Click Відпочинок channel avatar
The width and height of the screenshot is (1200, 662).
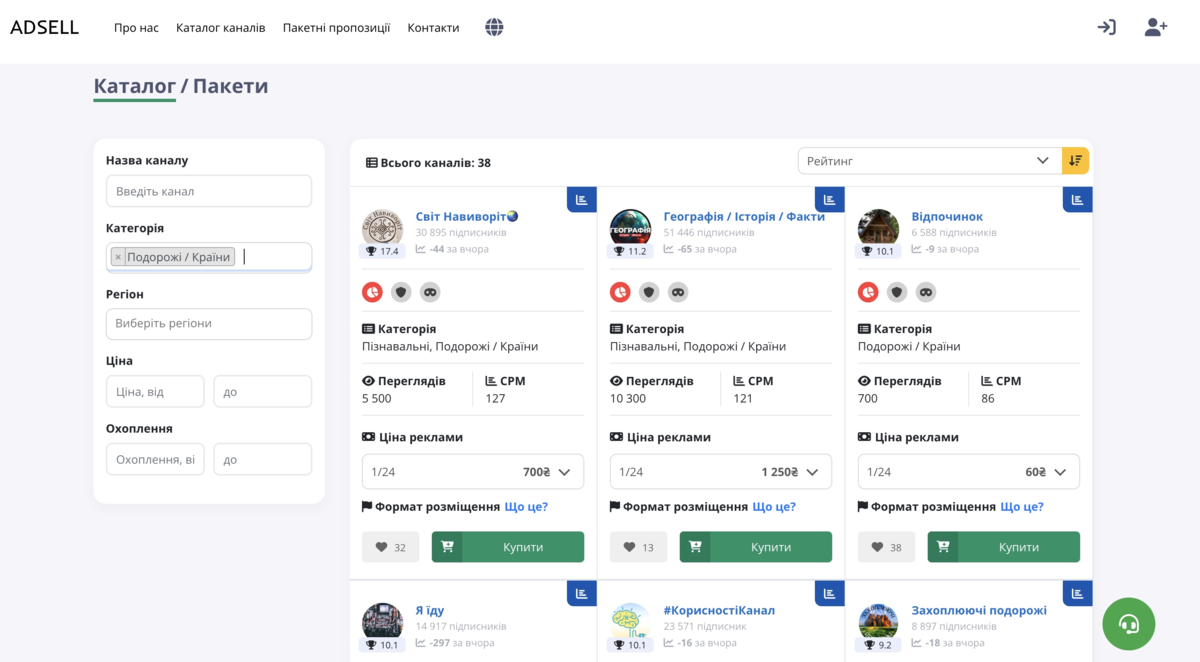pyautogui.click(x=878, y=229)
